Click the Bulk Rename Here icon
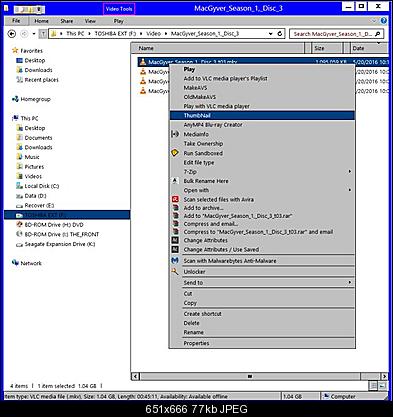Screen dimensions: 393x417 (x=175, y=181)
